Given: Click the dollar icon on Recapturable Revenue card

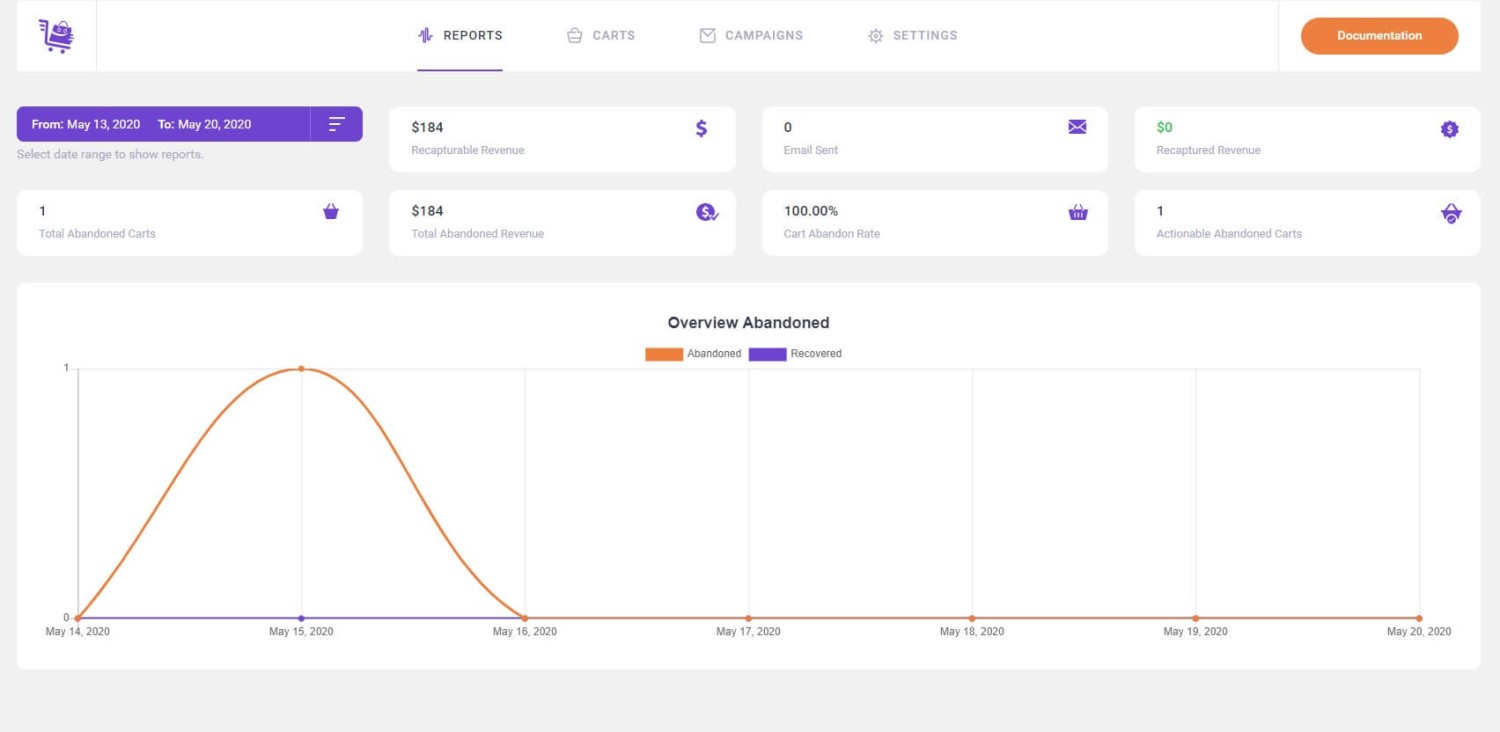Looking at the screenshot, I should click(701, 128).
